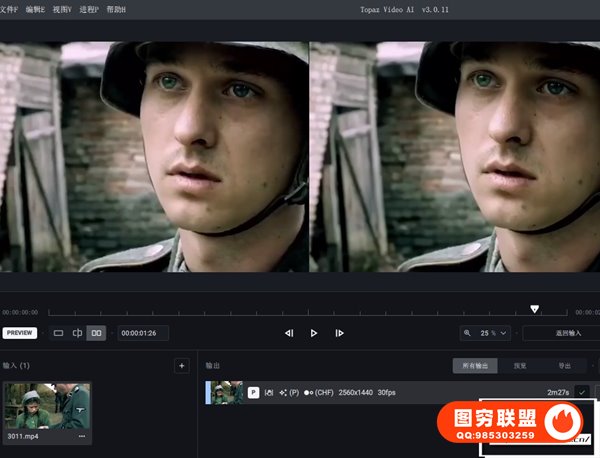This screenshot has height=458, width=600.
Task: Open options menu for 3011.mp4
Action: pyautogui.click(x=81, y=436)
